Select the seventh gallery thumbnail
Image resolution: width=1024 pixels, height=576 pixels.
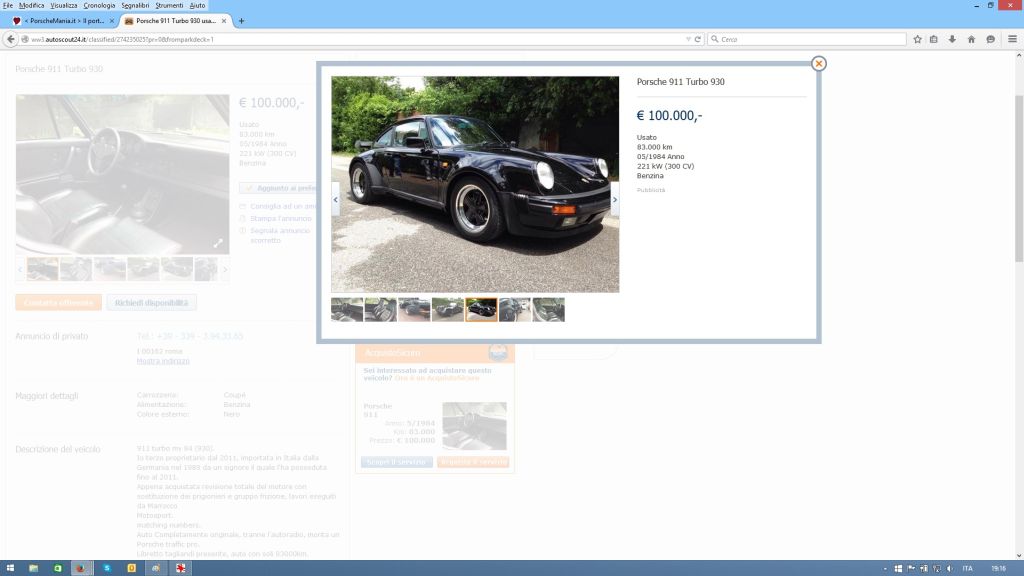click(x=549, y=310)
